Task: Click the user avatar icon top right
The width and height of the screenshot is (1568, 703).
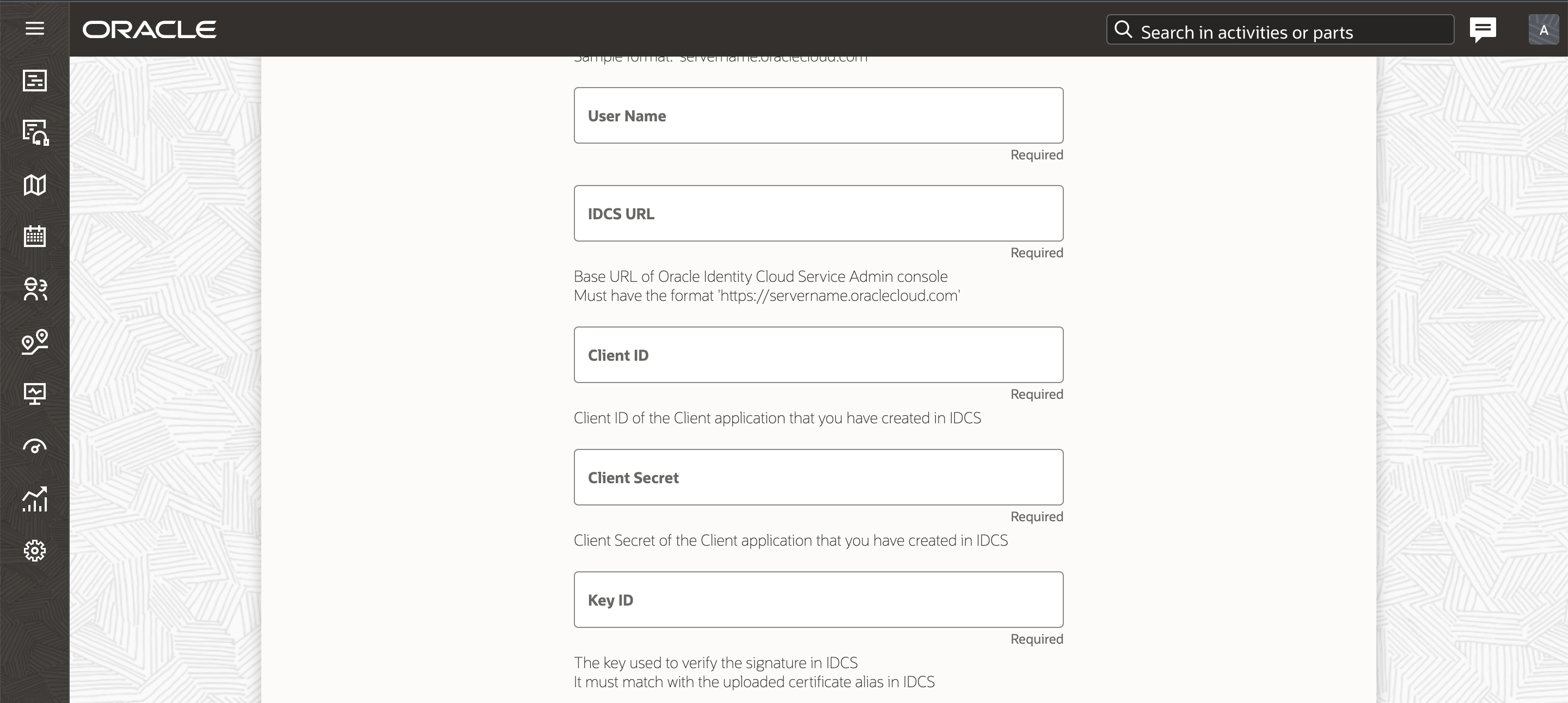Action: [x=1543, y=30]
